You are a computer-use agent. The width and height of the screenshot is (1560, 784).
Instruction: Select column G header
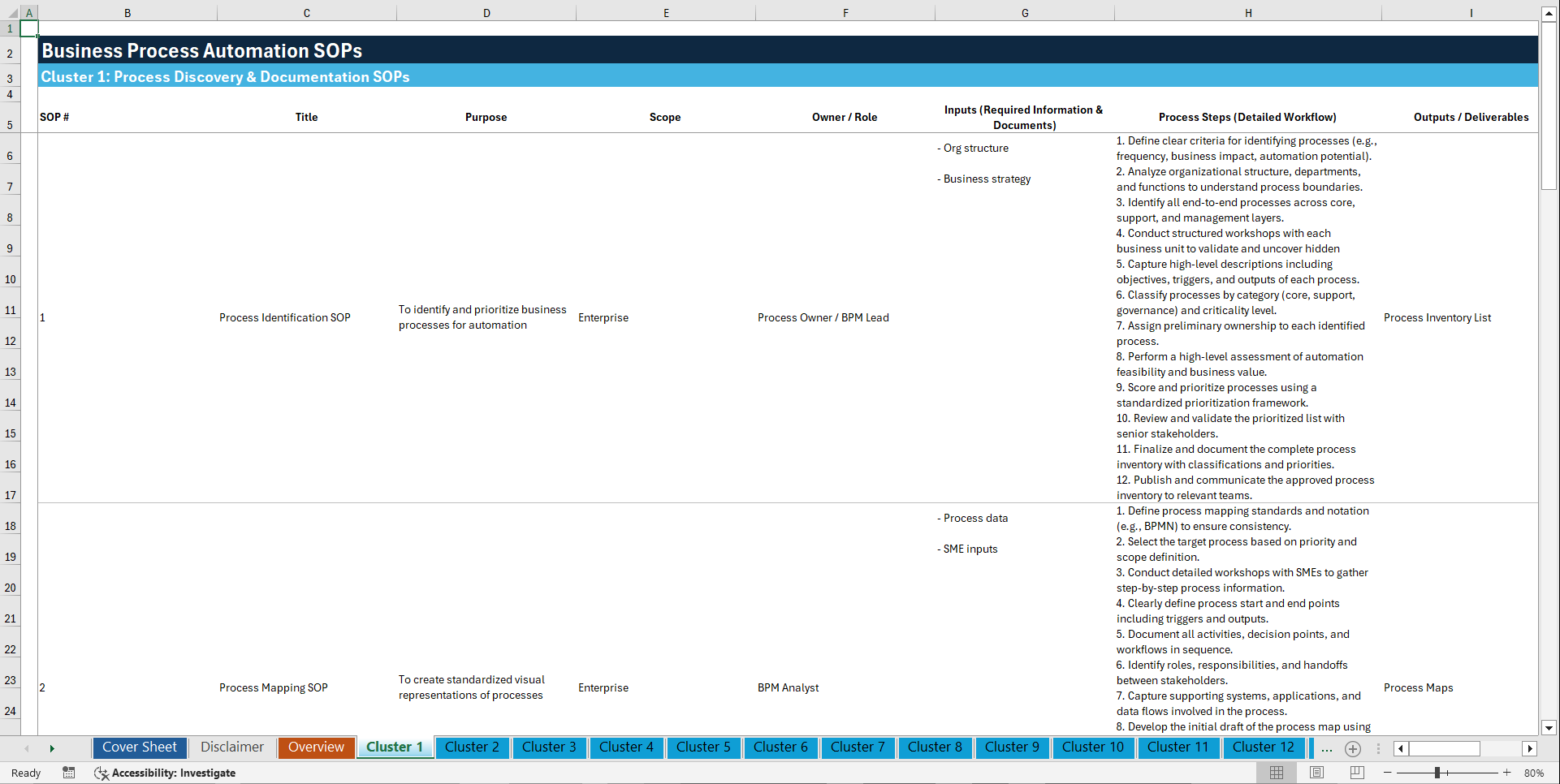click(x=1025, y=13)
